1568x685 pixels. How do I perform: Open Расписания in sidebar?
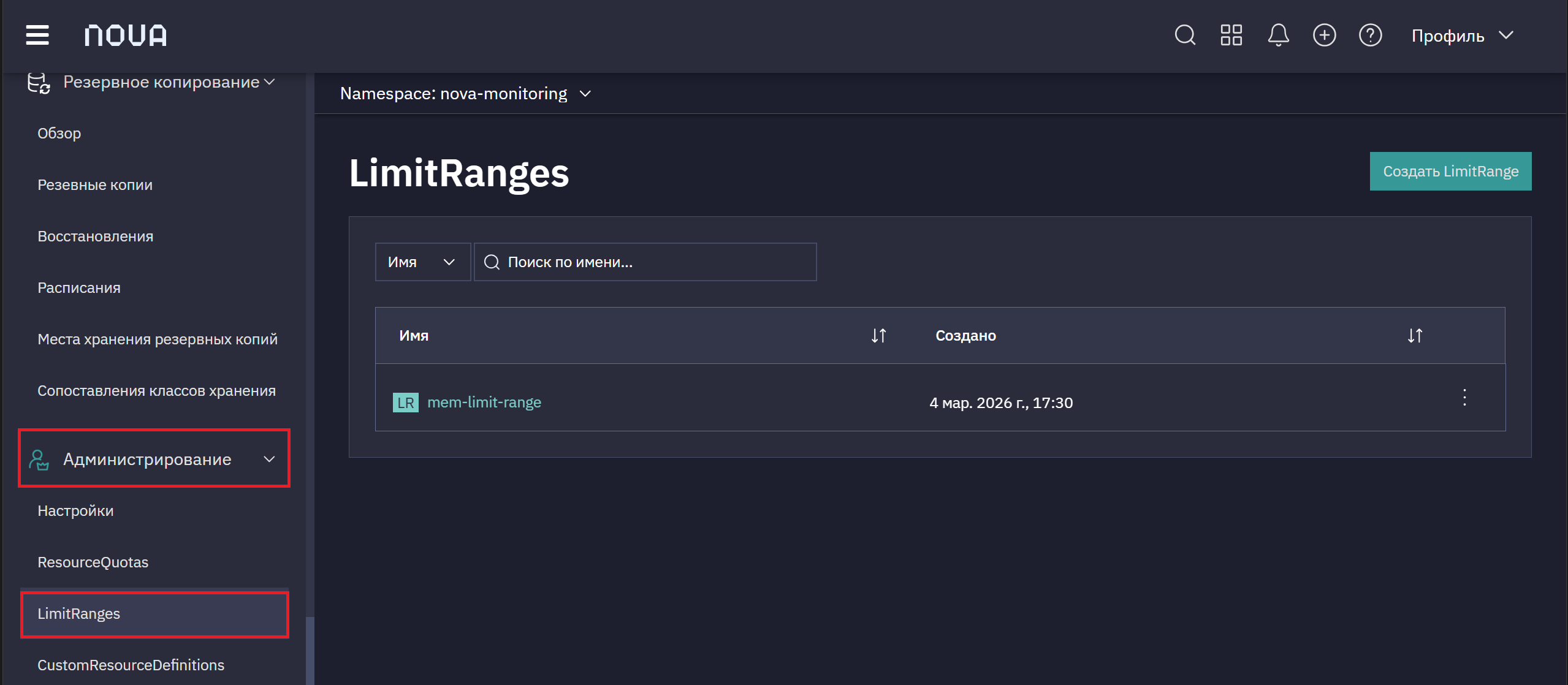78,287
